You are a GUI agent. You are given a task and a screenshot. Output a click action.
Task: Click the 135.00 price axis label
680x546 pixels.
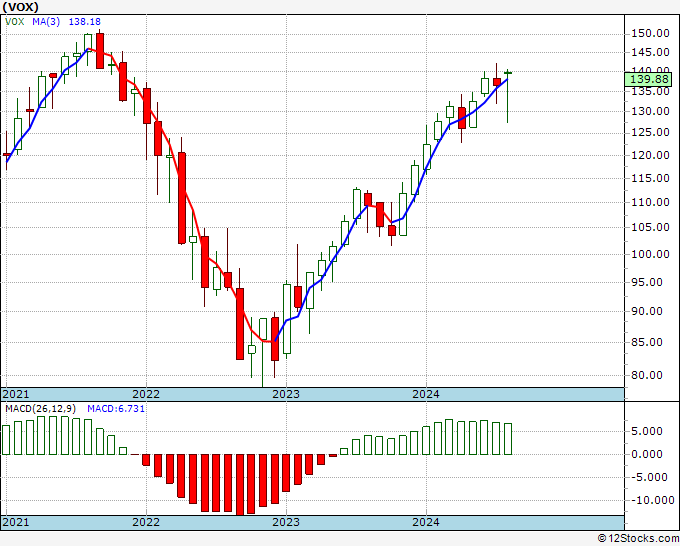tap(650, 92)
